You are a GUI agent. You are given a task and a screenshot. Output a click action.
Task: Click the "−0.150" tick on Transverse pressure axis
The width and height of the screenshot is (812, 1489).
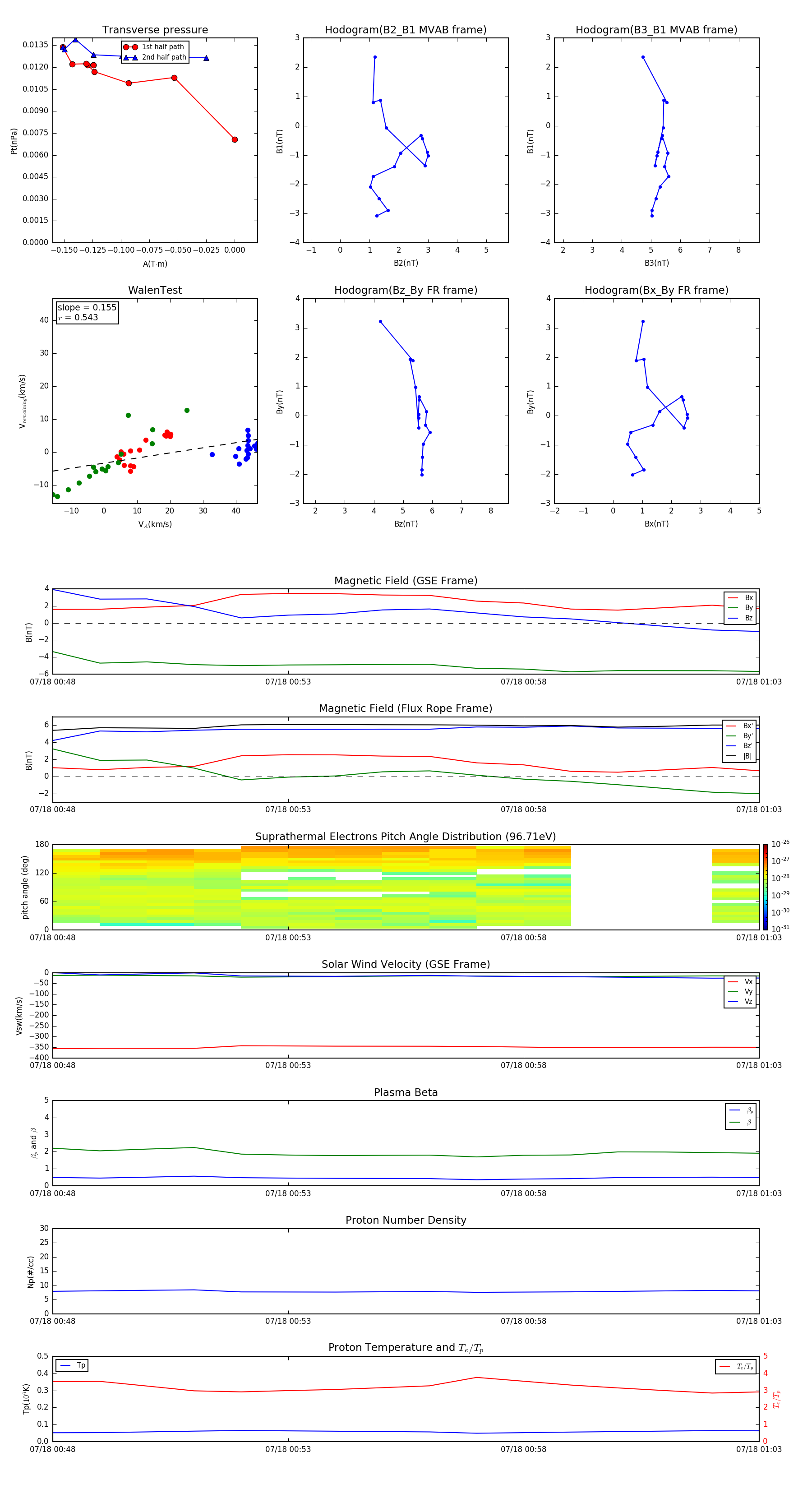click(64, 250)
